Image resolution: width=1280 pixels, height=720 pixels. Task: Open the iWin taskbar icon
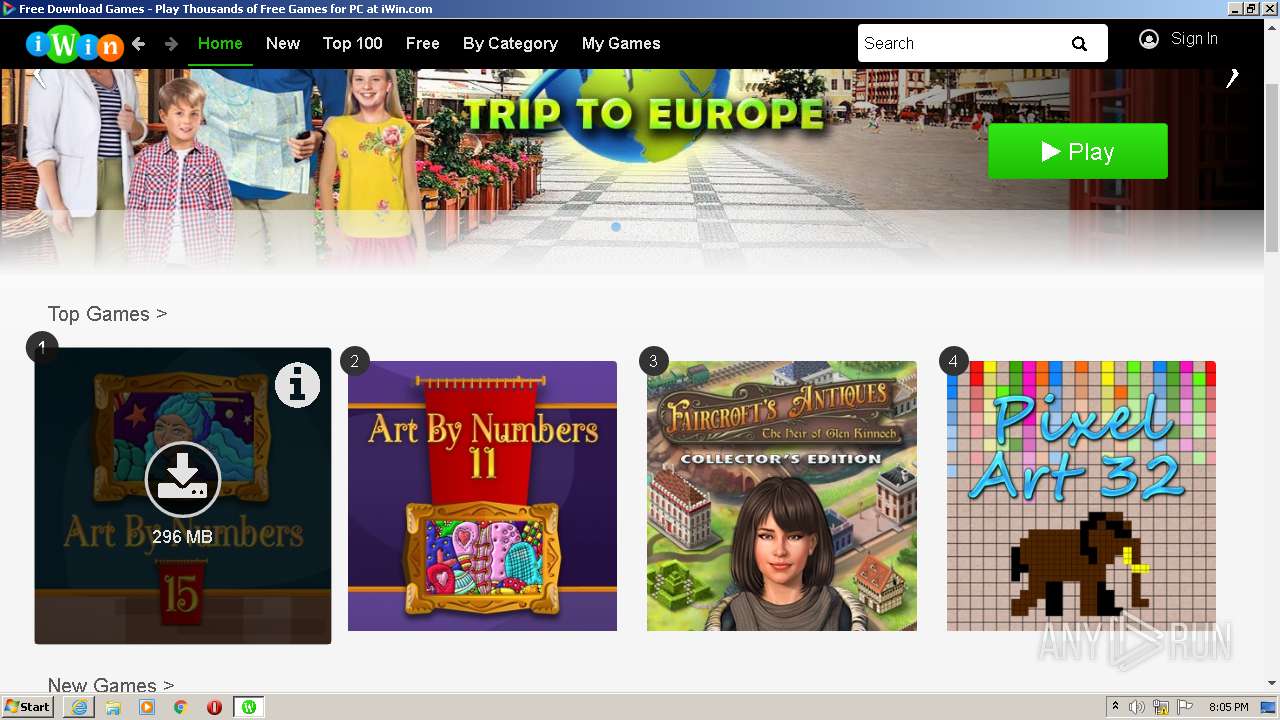pyautogui.click(x=248, y=707)
